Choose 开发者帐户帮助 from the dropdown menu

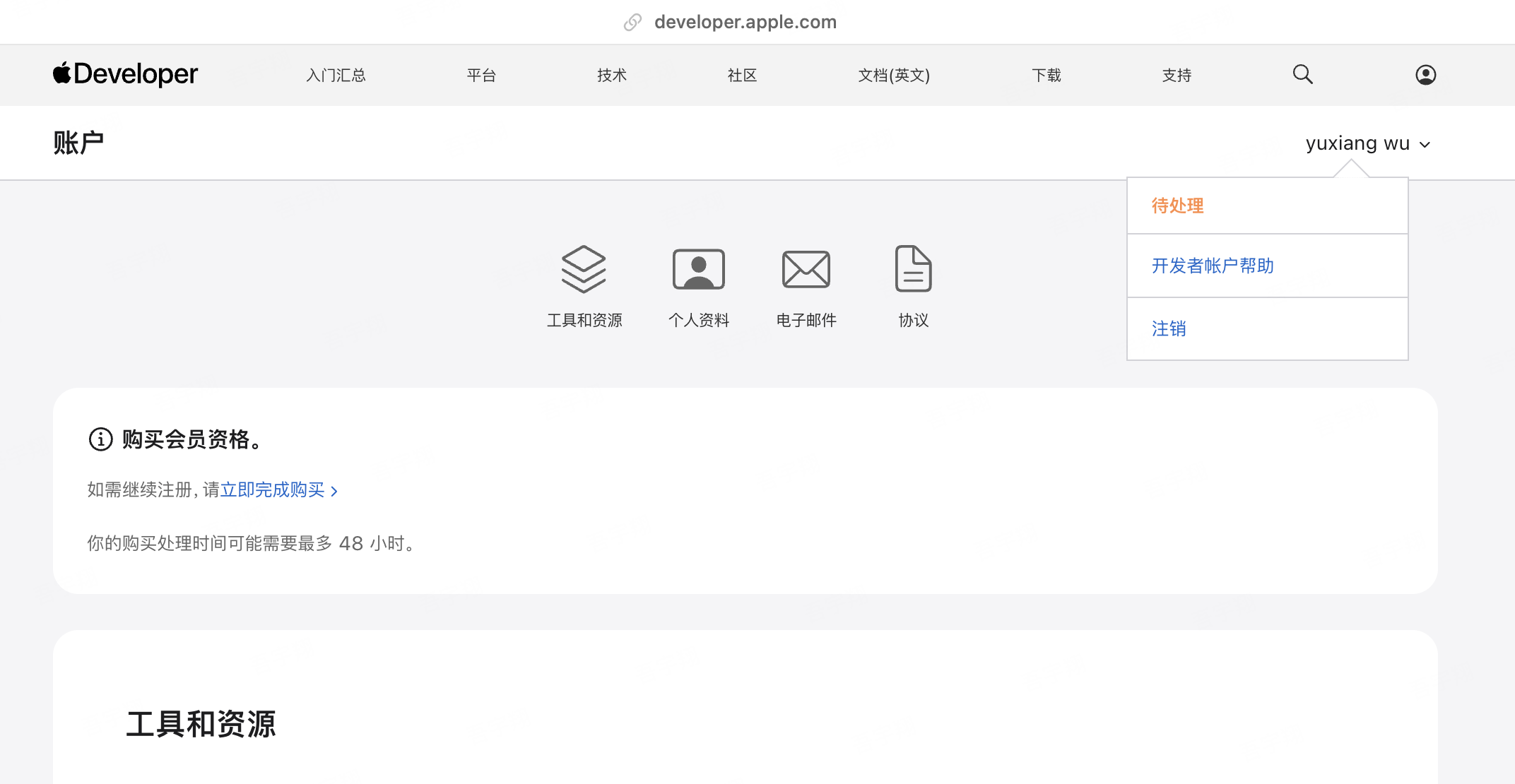tap(1211, 266)
